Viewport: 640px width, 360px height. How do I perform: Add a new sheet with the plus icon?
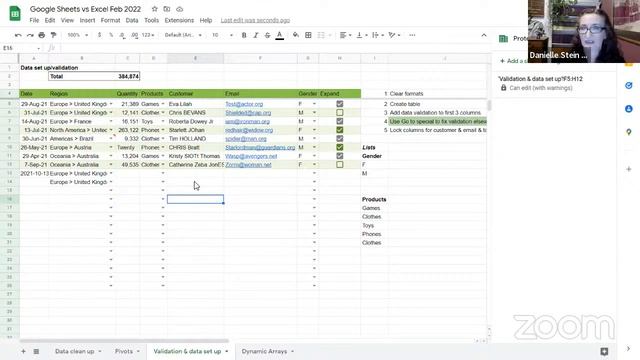pos(23,351)
